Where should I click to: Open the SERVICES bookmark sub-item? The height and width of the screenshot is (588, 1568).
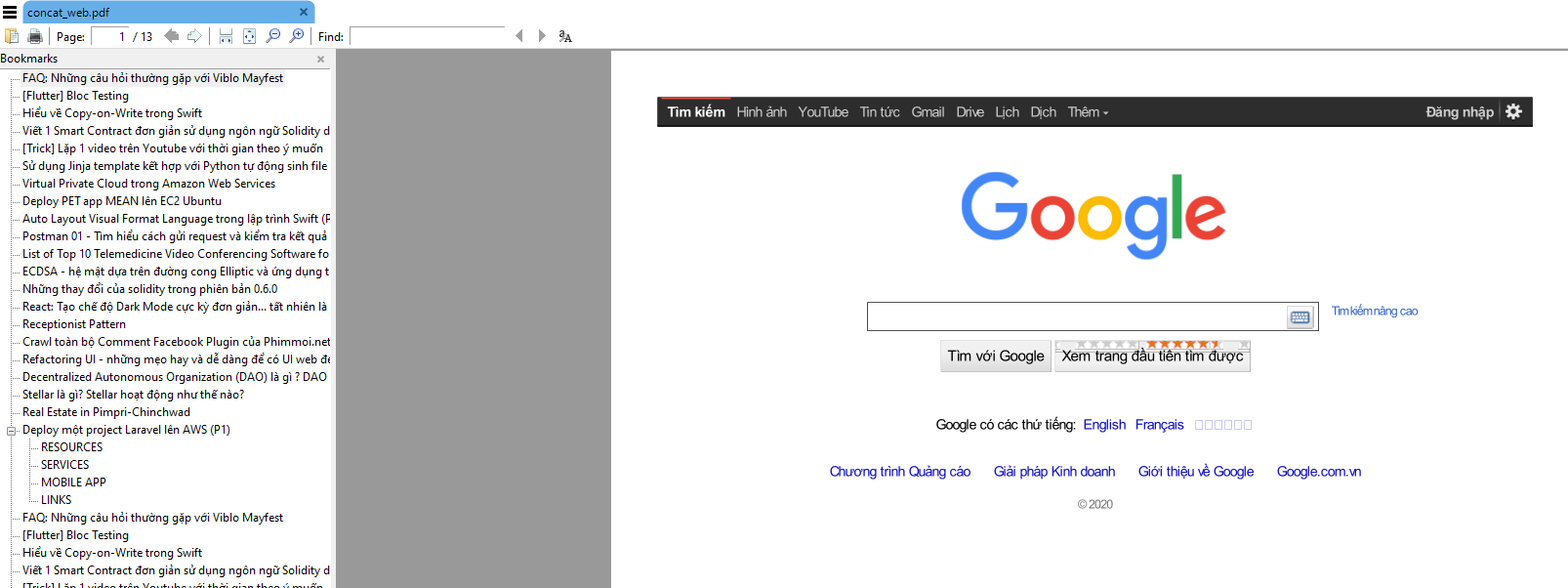click(x=64, y=465)
